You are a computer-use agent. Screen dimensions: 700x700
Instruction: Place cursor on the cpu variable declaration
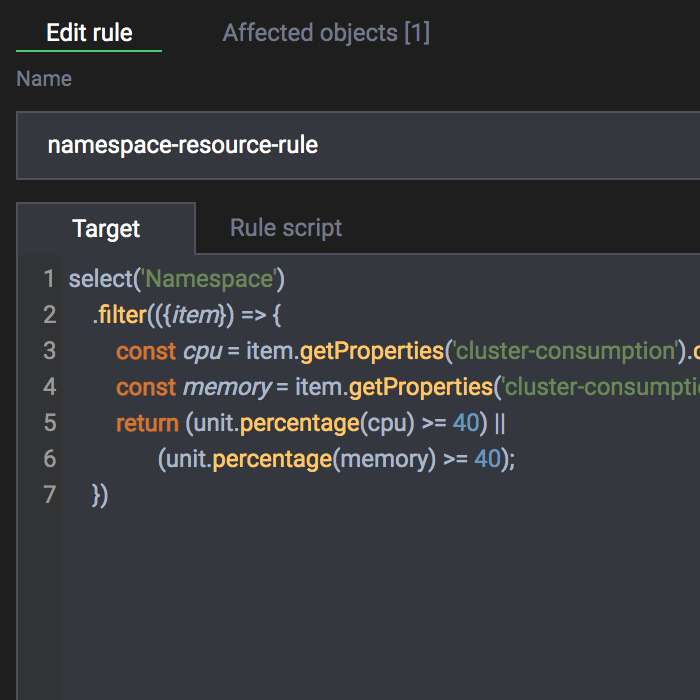(202, 351)
